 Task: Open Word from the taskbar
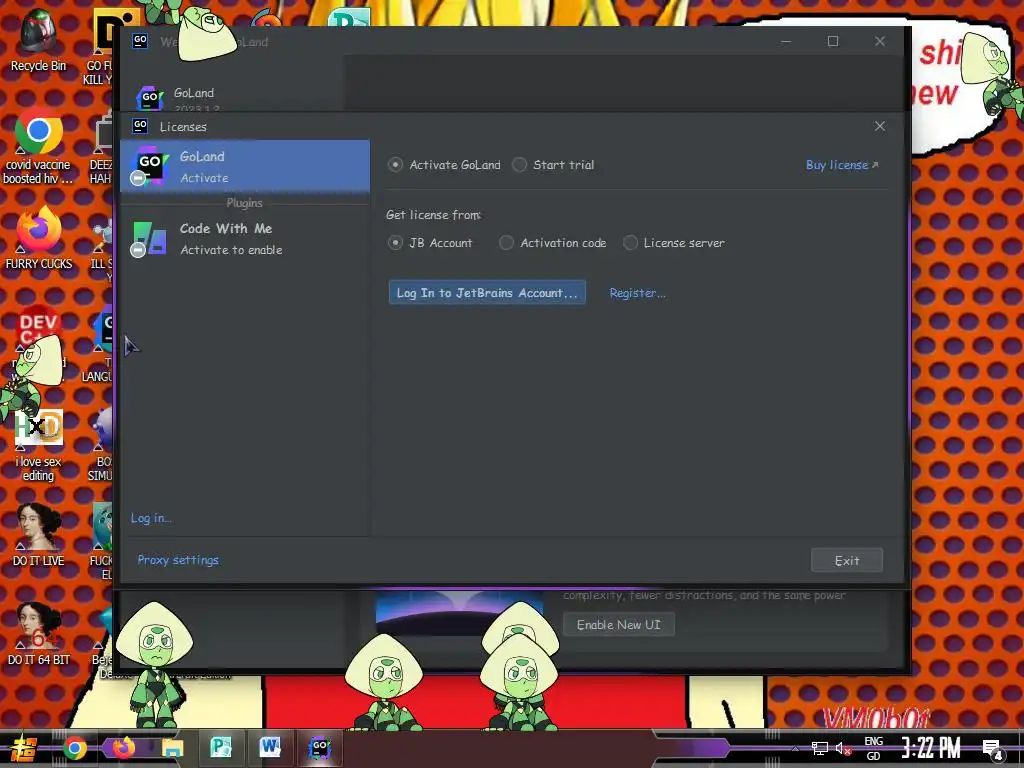pyautogui.click(x=270, y=748)
